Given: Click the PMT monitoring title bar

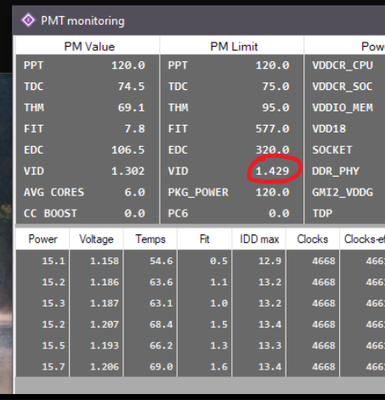Looking at the screenshot, I should click(x=199, y=20).
